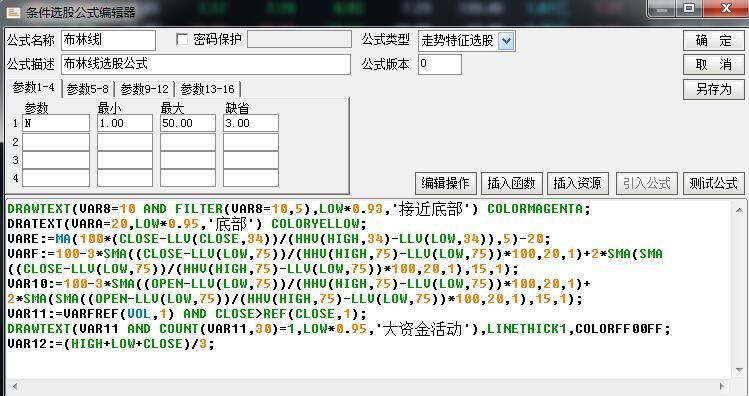749x396 pixels.
Task: Click the 公式描述 input field
Action: click(206, 64)
